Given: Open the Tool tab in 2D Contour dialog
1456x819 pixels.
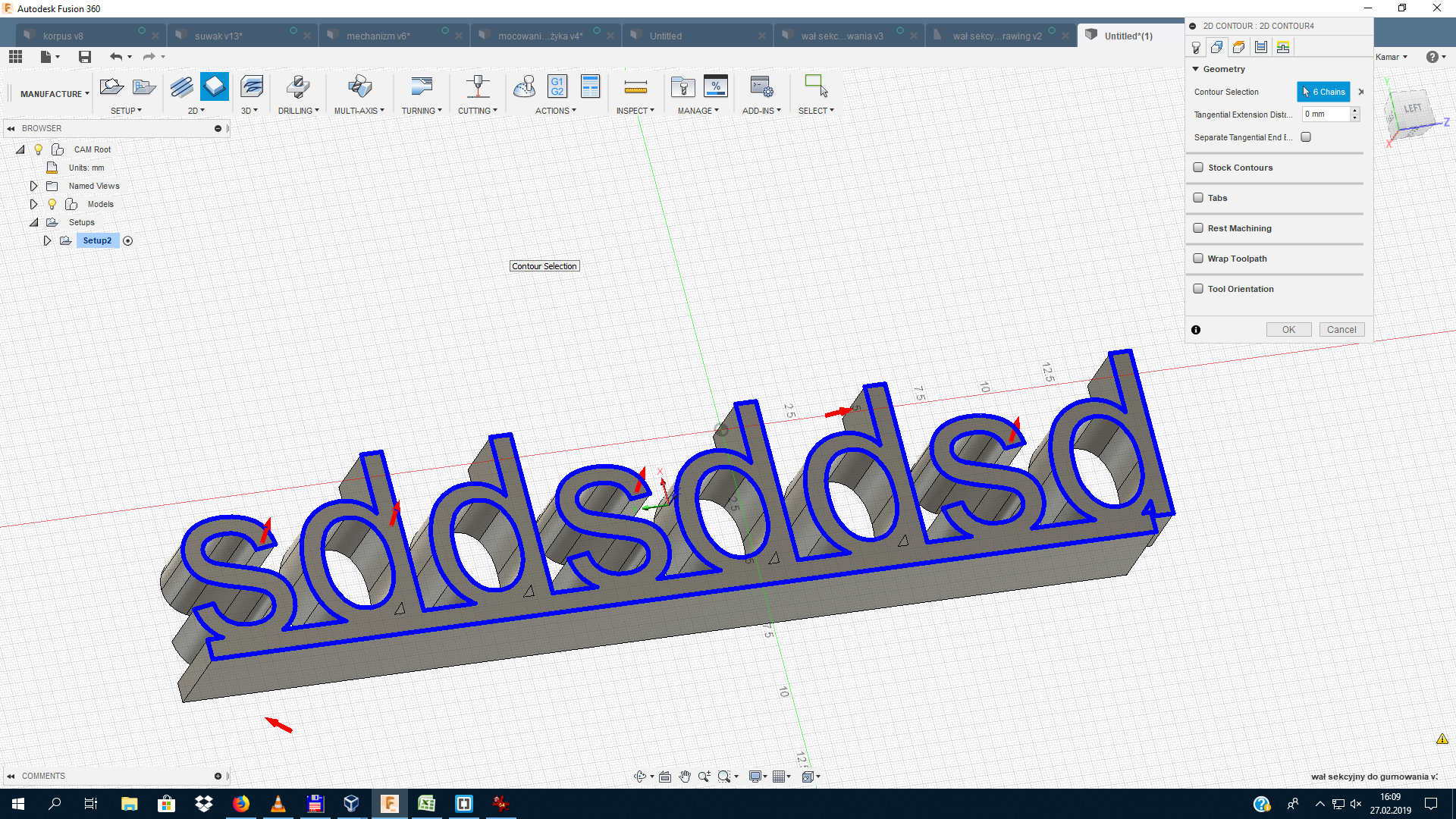Looking at the screenshot, I should tap(1196, 48).
